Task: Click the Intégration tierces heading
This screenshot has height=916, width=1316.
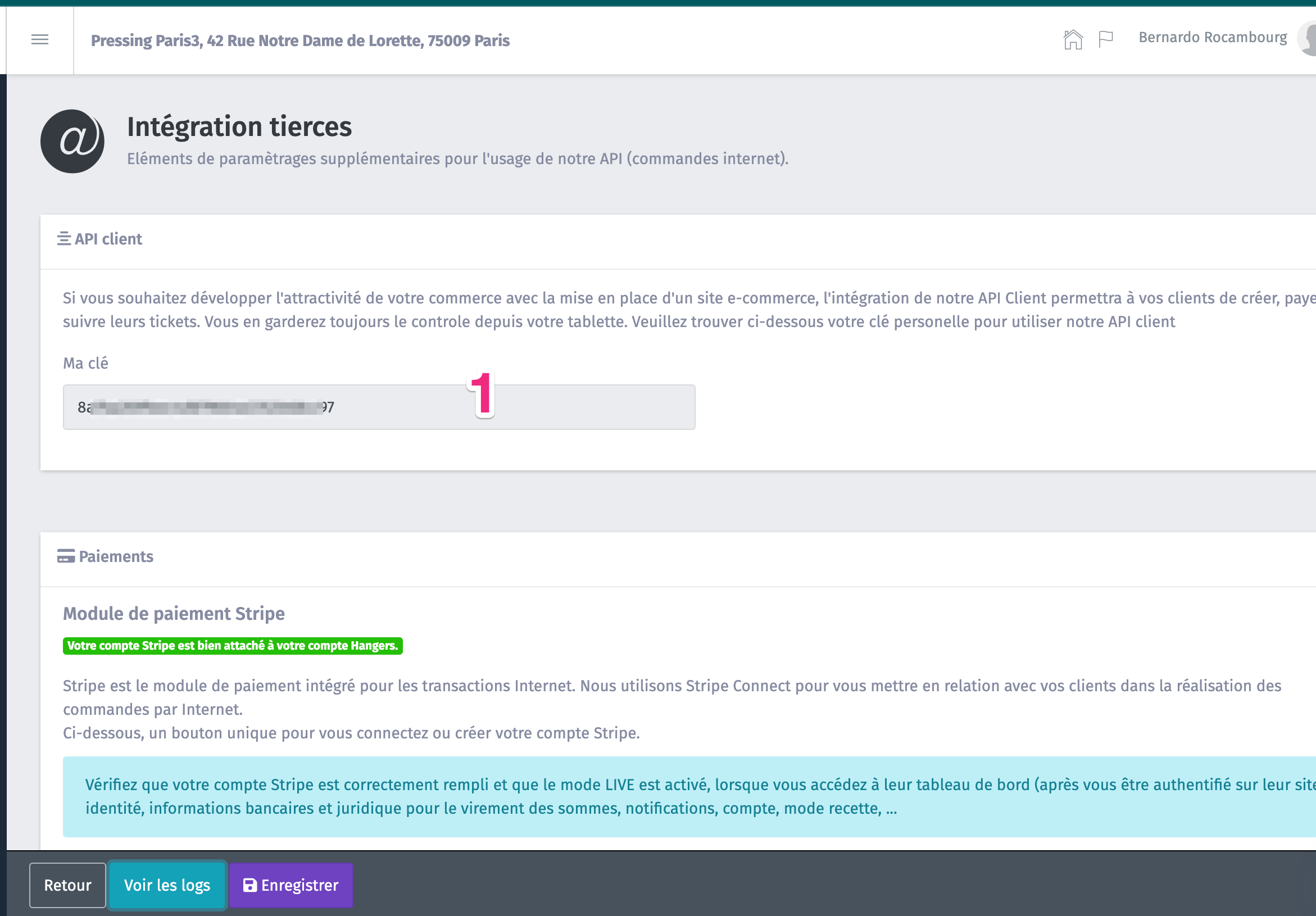Action: click(x=239, y=126)
